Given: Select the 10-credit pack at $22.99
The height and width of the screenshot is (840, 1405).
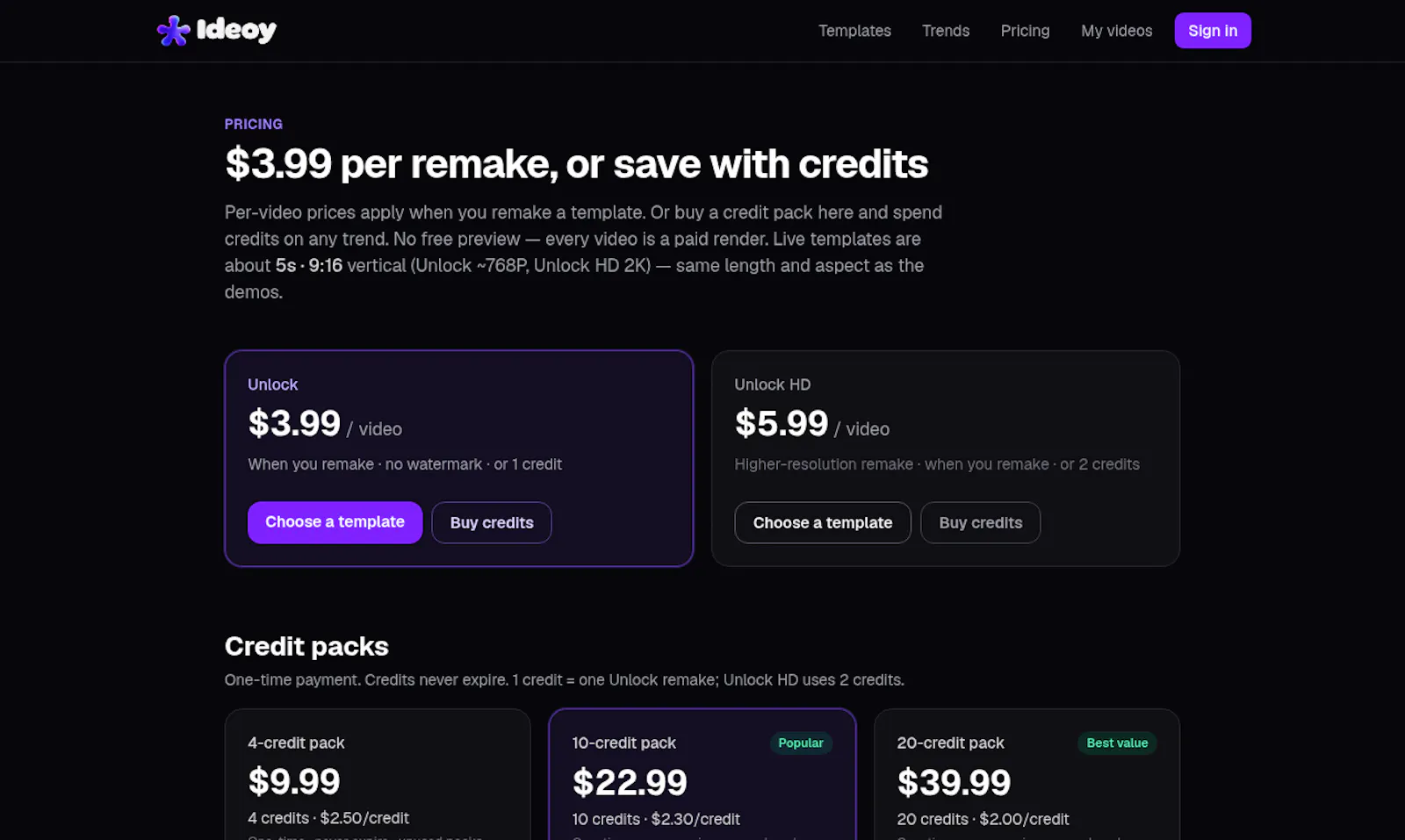Looking at the screenshot, I should tap(702, 774).
